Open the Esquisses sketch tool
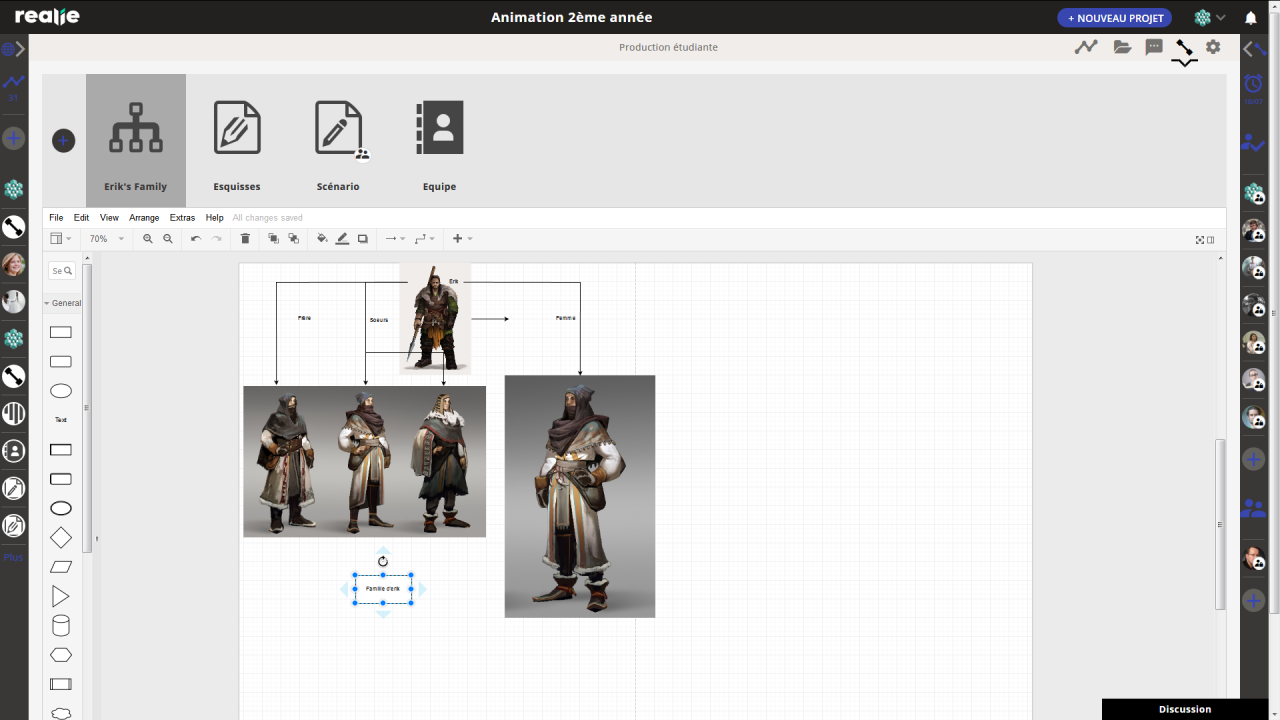1280x720 pixels. pos(237,141)
